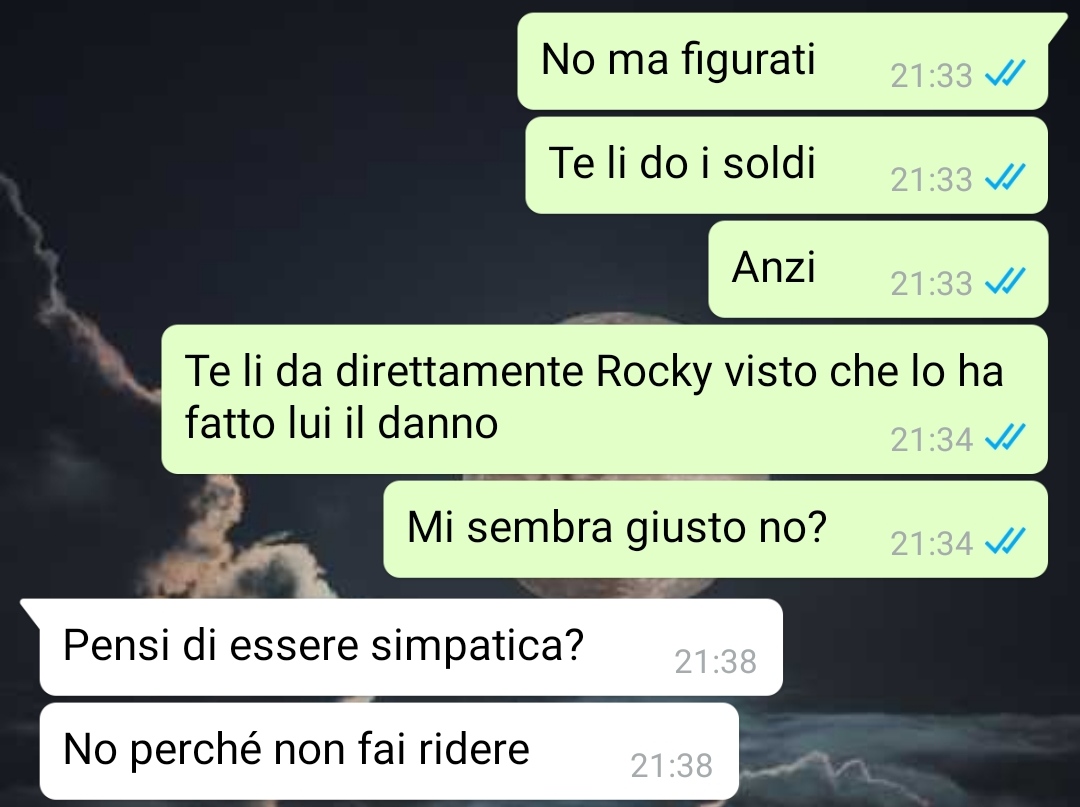The height and width of the screenshot is (807, 1080).
Task: Click blue double-check on 'Te li do i soldi'
Action: tap(1005, 177)
